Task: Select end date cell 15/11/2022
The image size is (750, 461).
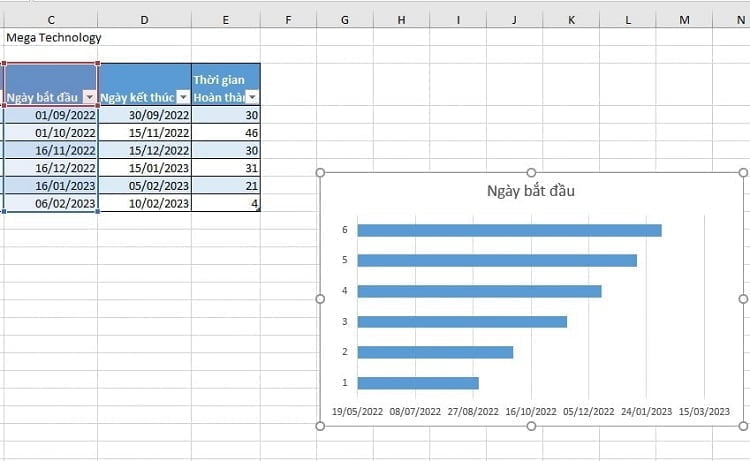Action: 145,132
